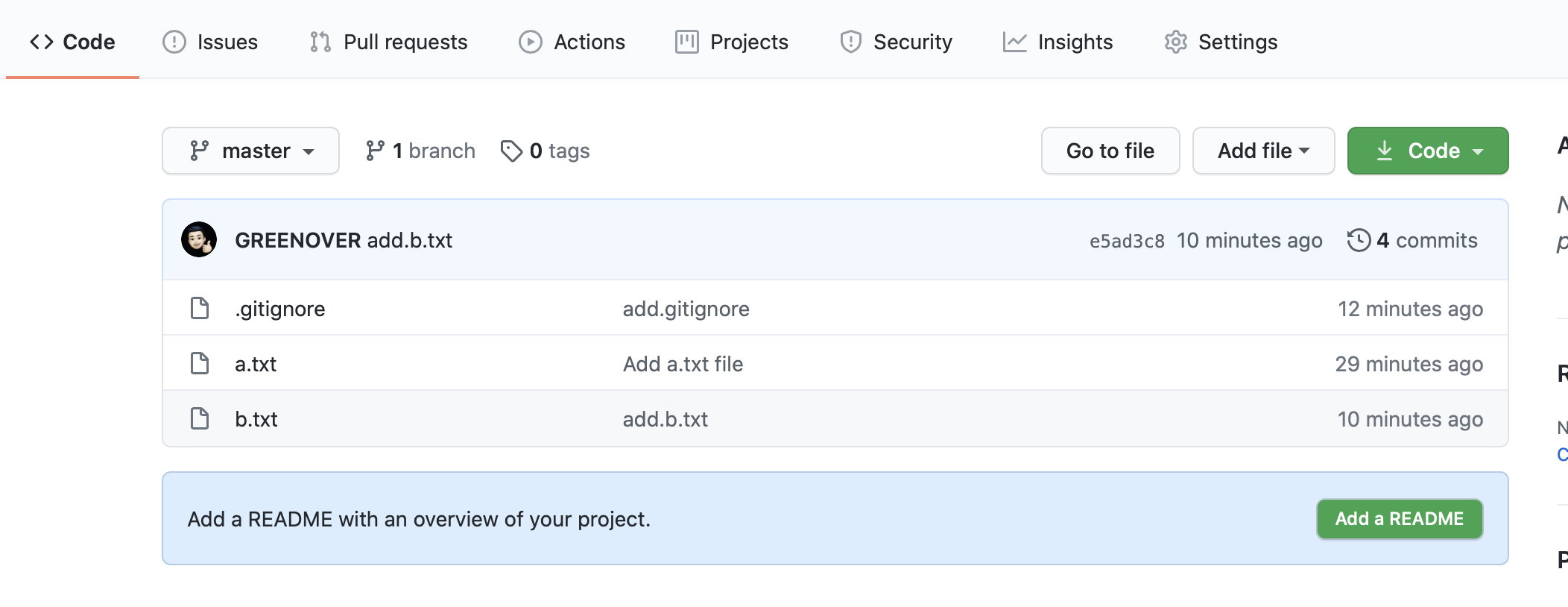This screenshot has height=607, width=1568.
Task: Go to the Actions tab
Action: [x=572, y=42]
